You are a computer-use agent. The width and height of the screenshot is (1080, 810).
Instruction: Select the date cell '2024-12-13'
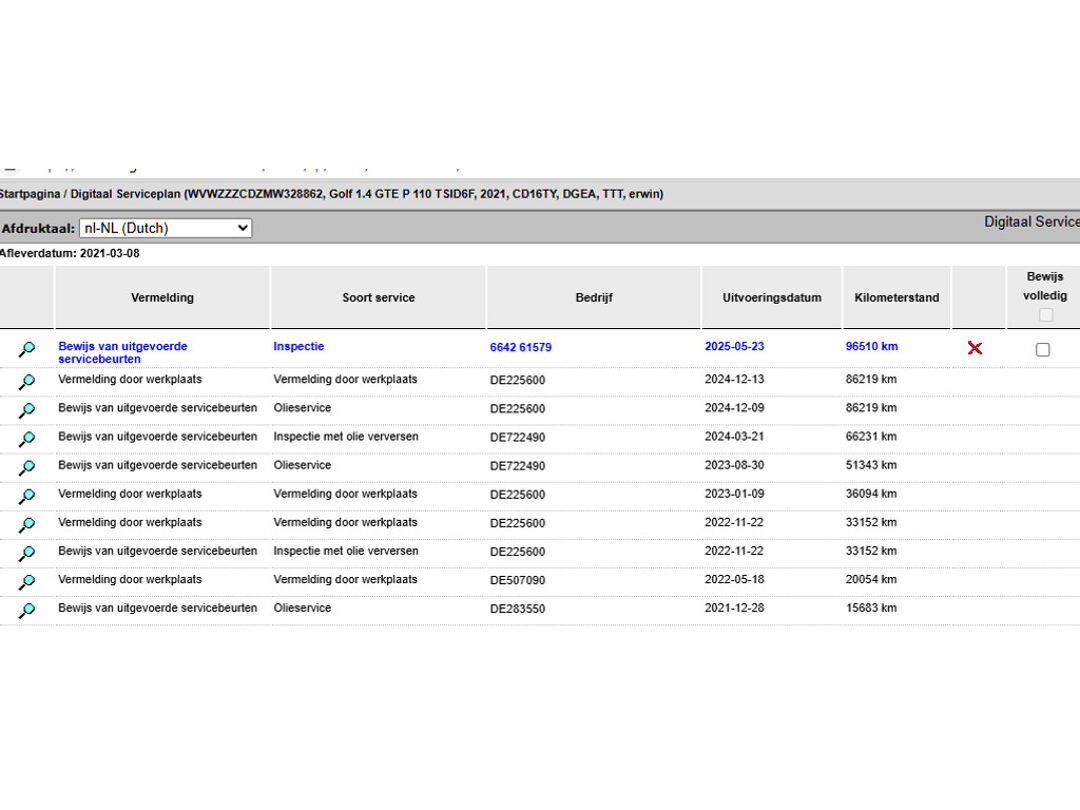tap(734, 380)
